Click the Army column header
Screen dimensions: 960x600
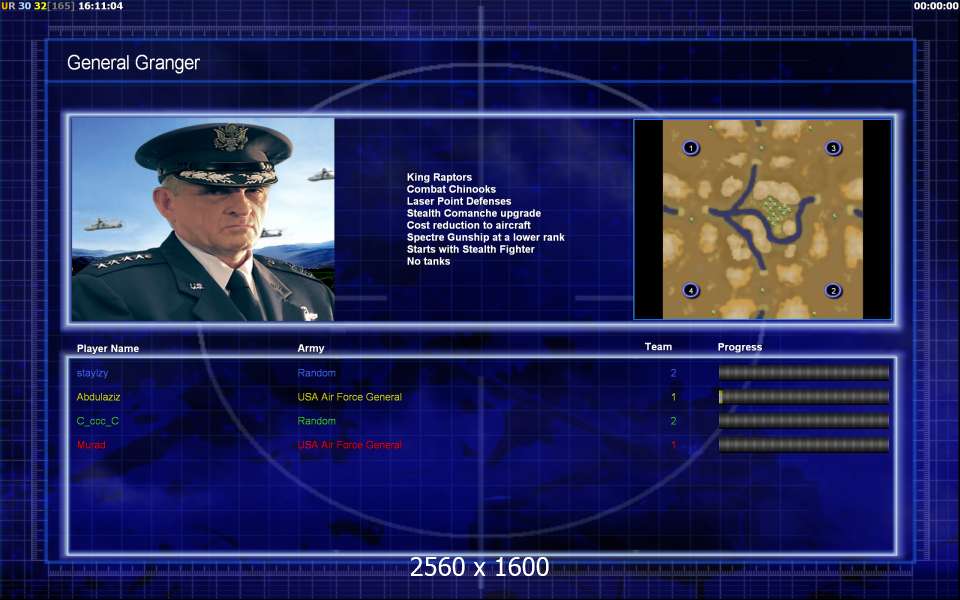[x=310, y=348]
